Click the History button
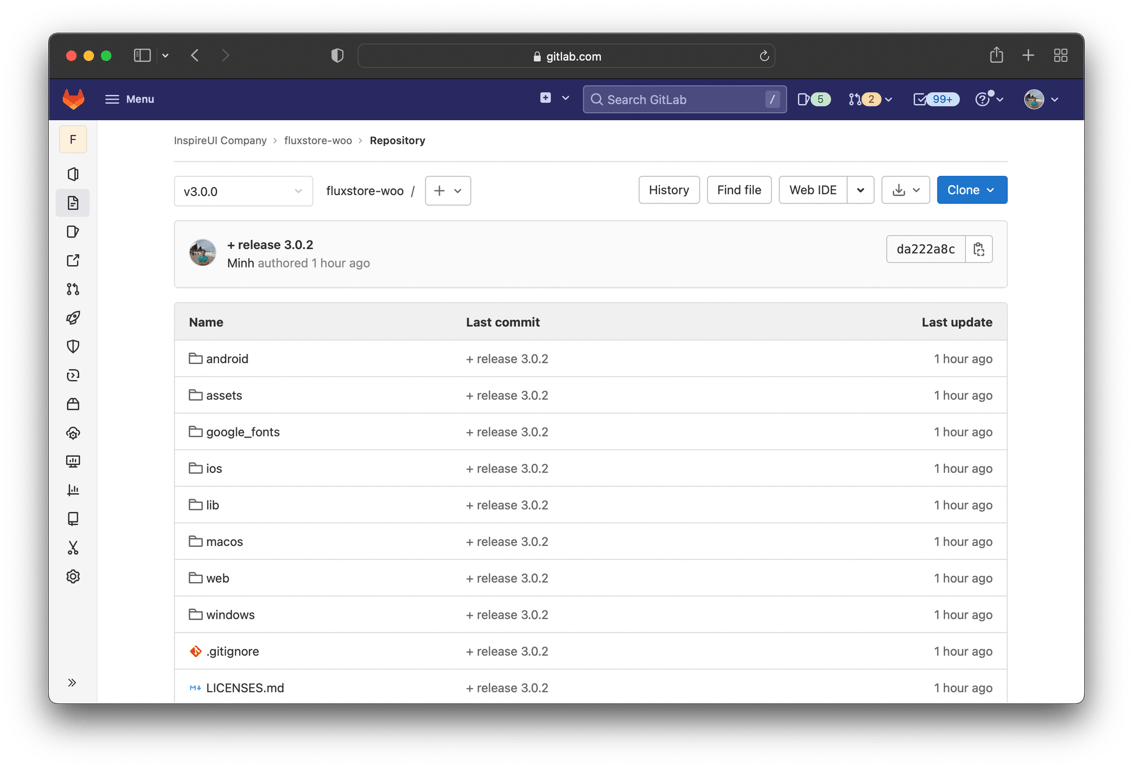The width and height of the screenshot is (1133, 768). click(x=669, y=190)
